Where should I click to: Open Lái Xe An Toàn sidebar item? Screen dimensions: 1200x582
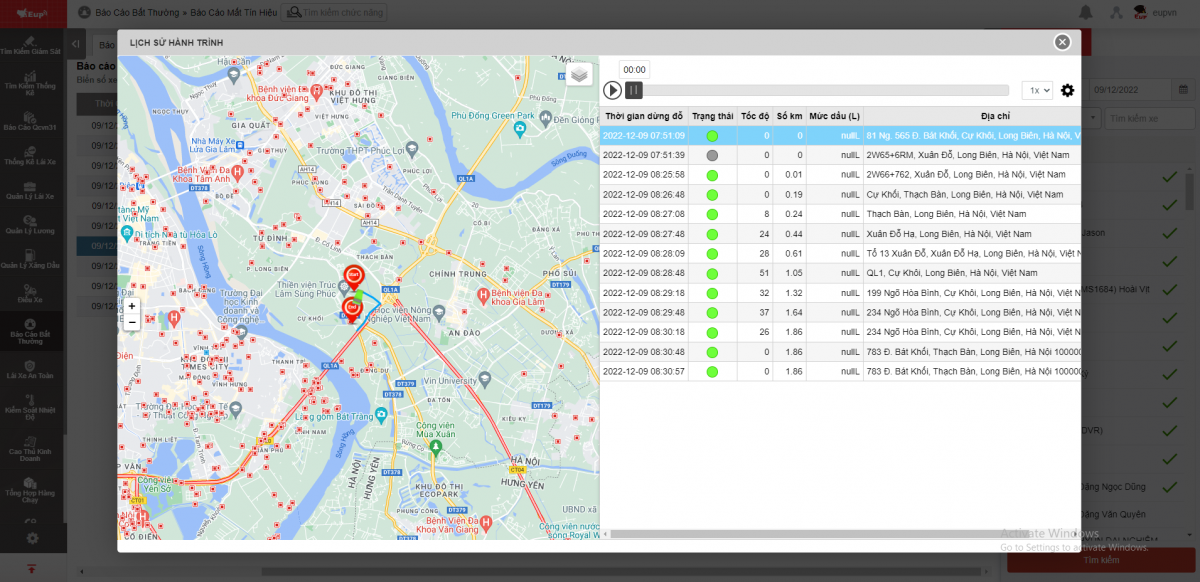point(33,369)
